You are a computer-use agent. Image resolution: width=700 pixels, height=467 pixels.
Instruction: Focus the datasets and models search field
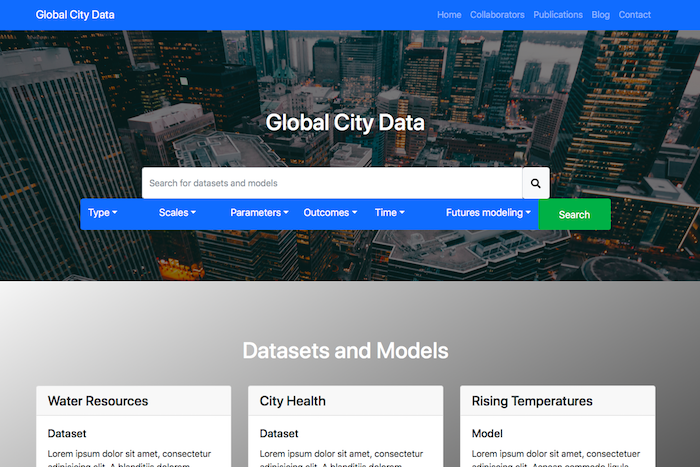(x=332, y=183)
